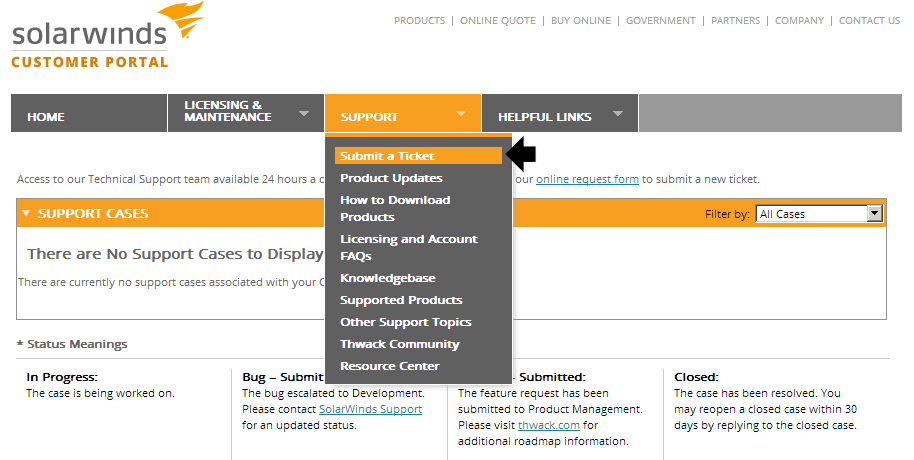Open the CONTACT US link
The image size is (914, 460).
pyautogui.click(x=869, y=20)
